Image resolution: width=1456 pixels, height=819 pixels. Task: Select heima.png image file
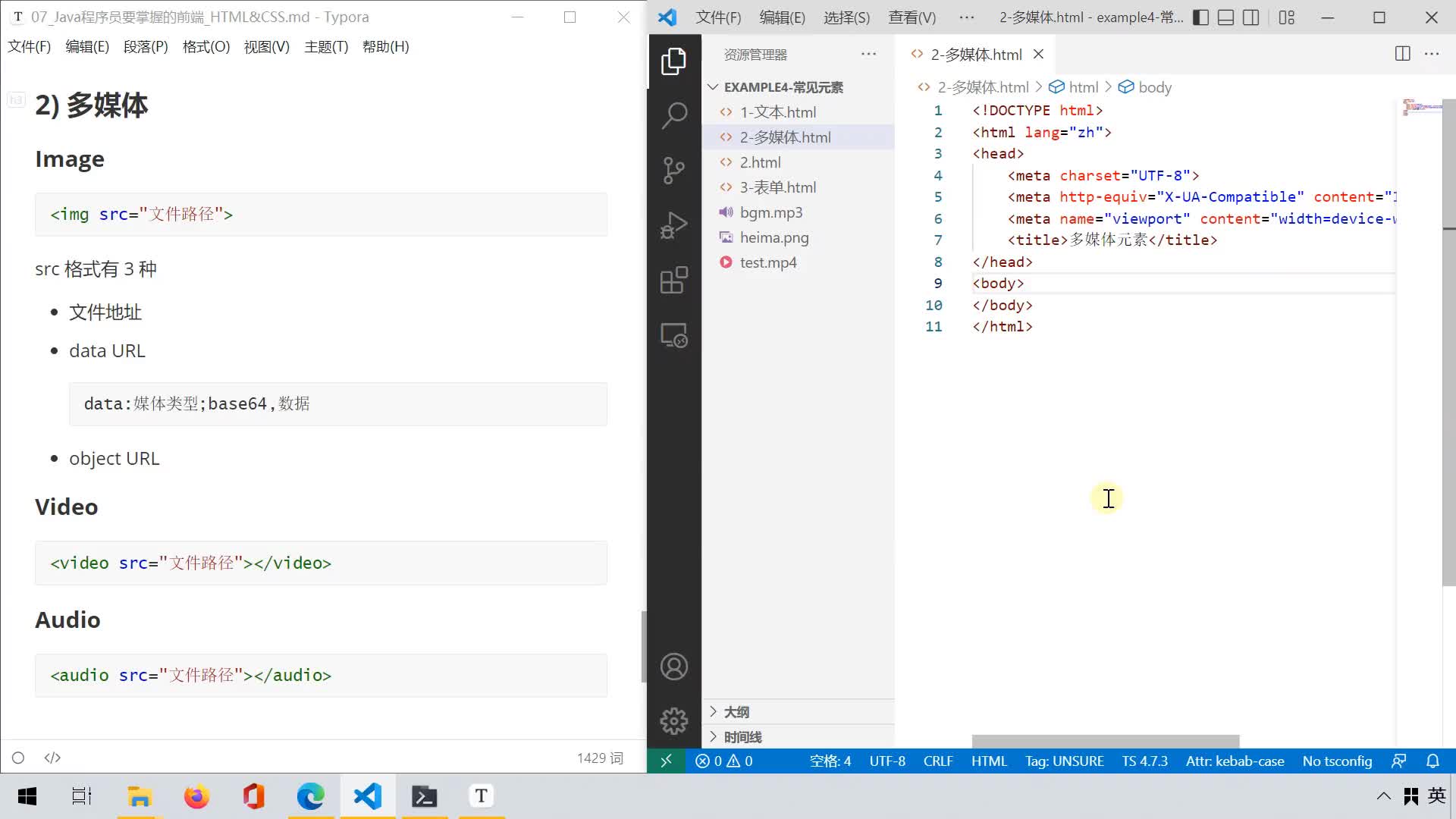pyautogui.click(x=799, y=237)
